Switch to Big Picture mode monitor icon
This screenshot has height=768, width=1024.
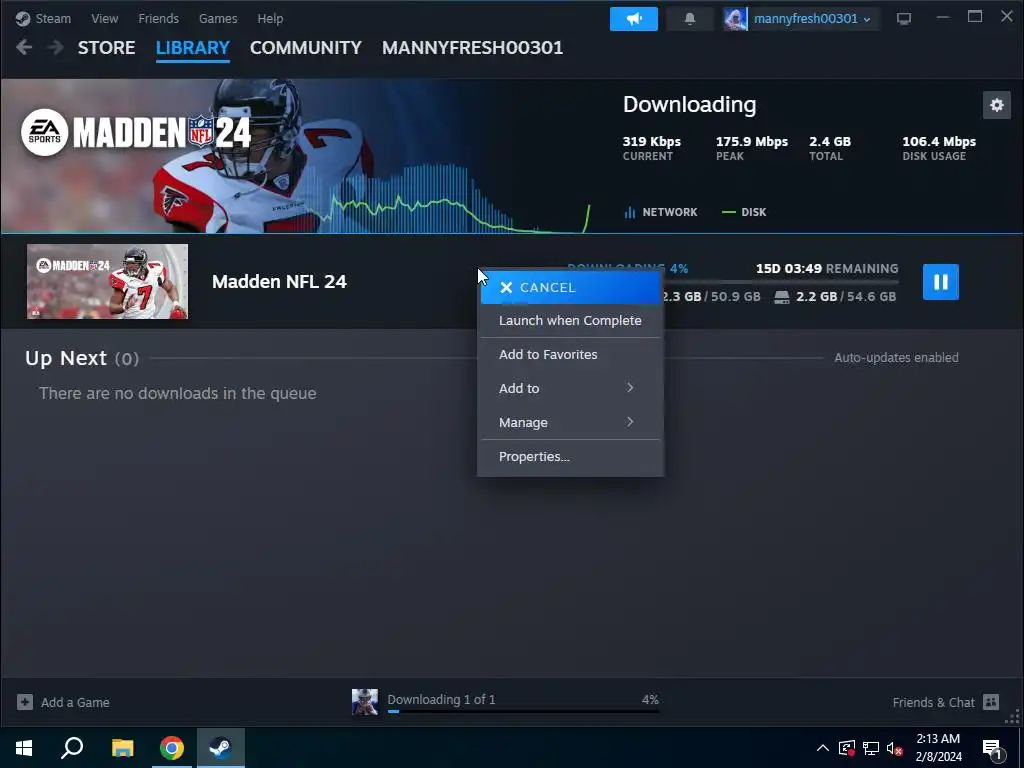pyautogui.click(x=904, y=19)
